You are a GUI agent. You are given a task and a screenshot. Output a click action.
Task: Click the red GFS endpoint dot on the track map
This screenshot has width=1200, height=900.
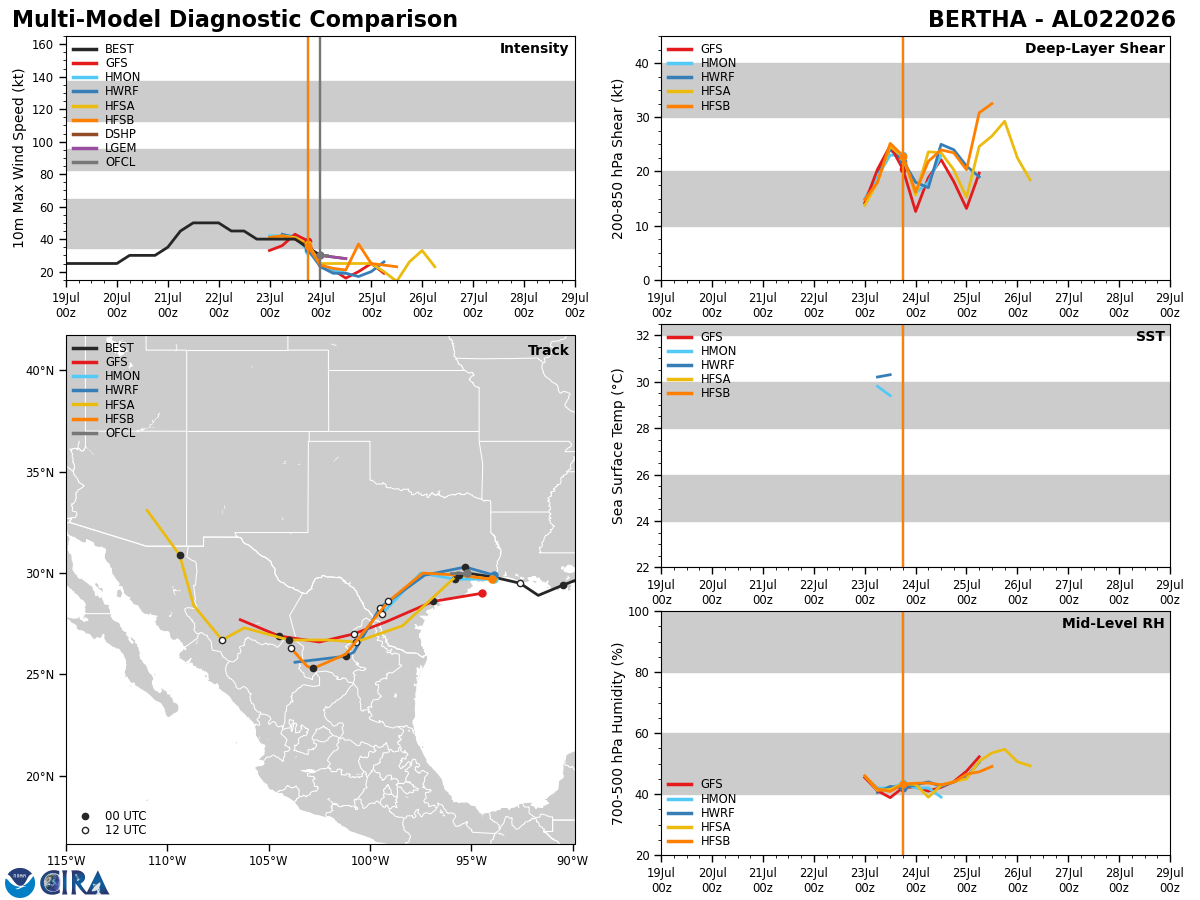pyautogui.click(x=482, y=593)
